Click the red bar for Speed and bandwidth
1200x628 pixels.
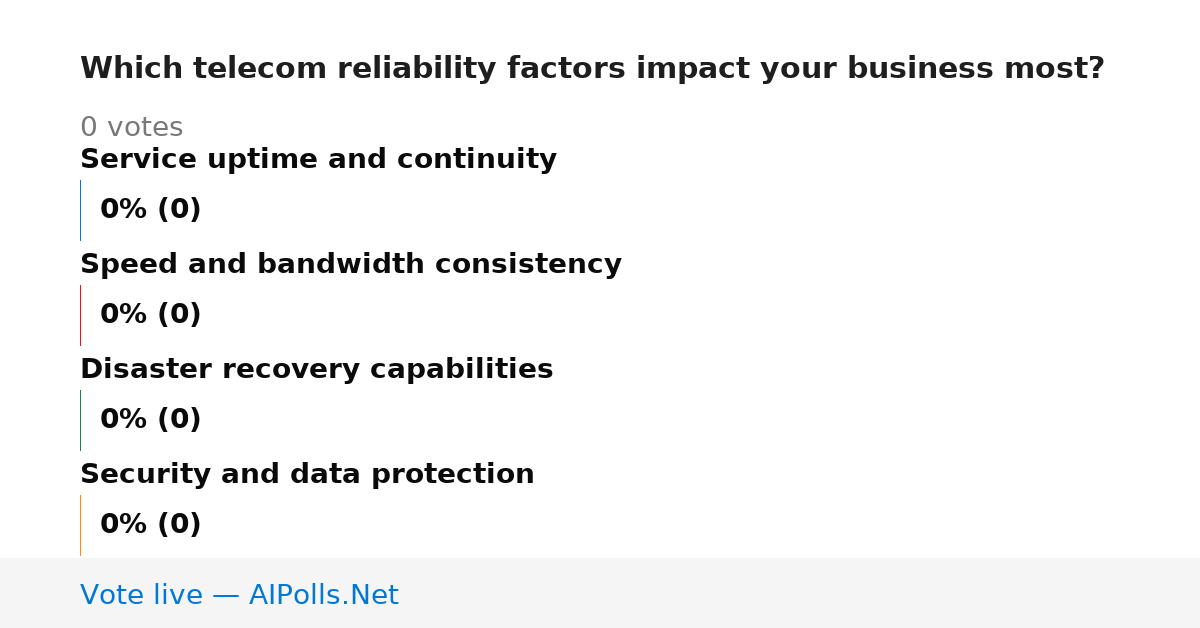(80, 315)
